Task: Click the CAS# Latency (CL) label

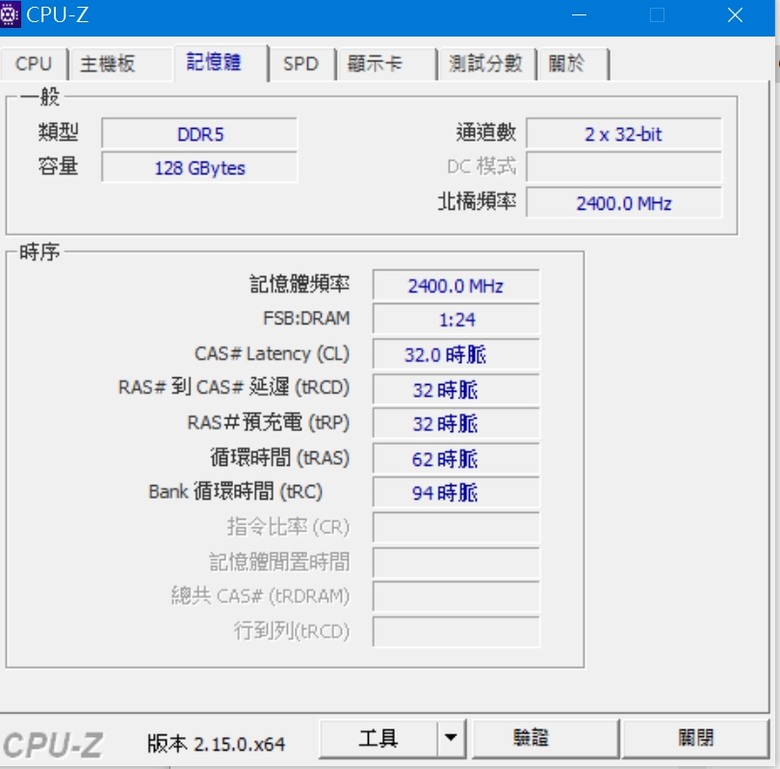Action: point(272,354)
